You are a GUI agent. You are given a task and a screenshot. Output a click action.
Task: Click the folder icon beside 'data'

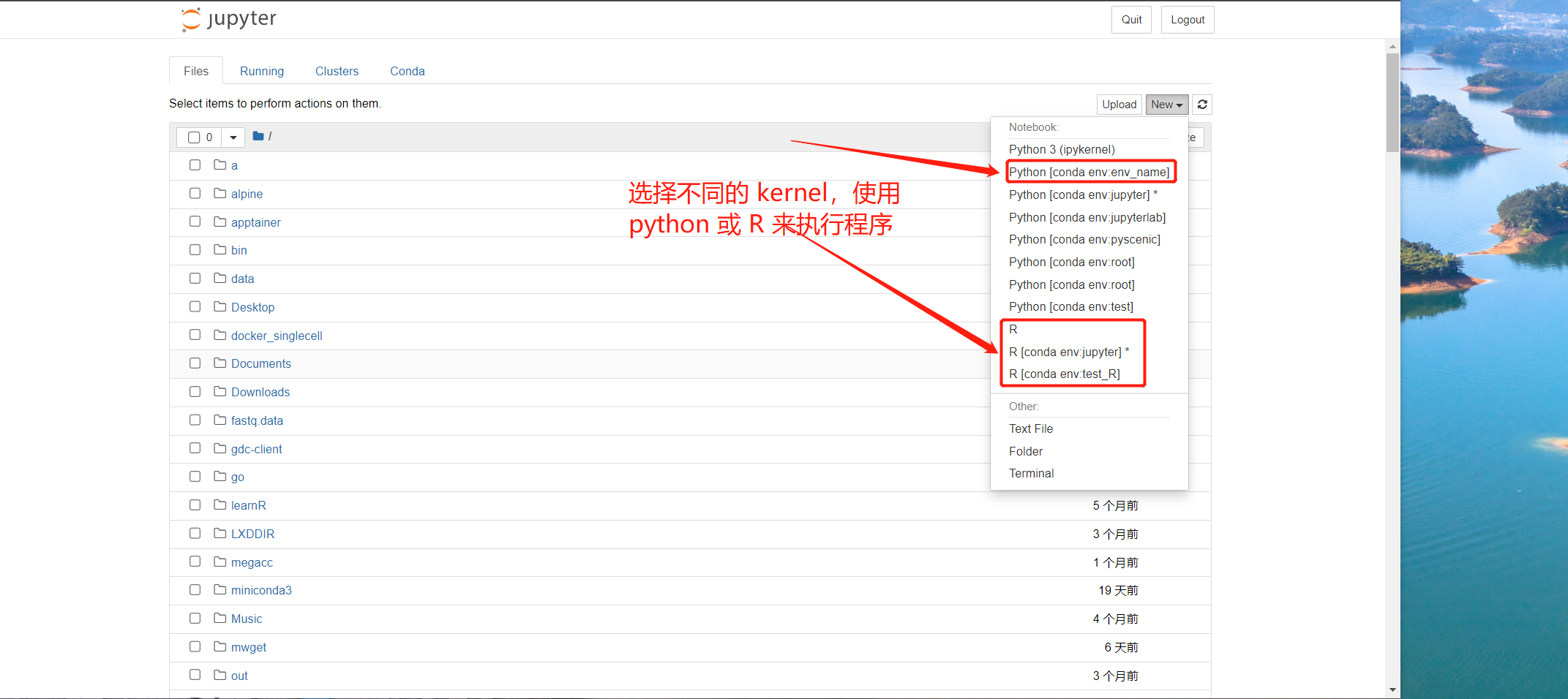(220, 278)
